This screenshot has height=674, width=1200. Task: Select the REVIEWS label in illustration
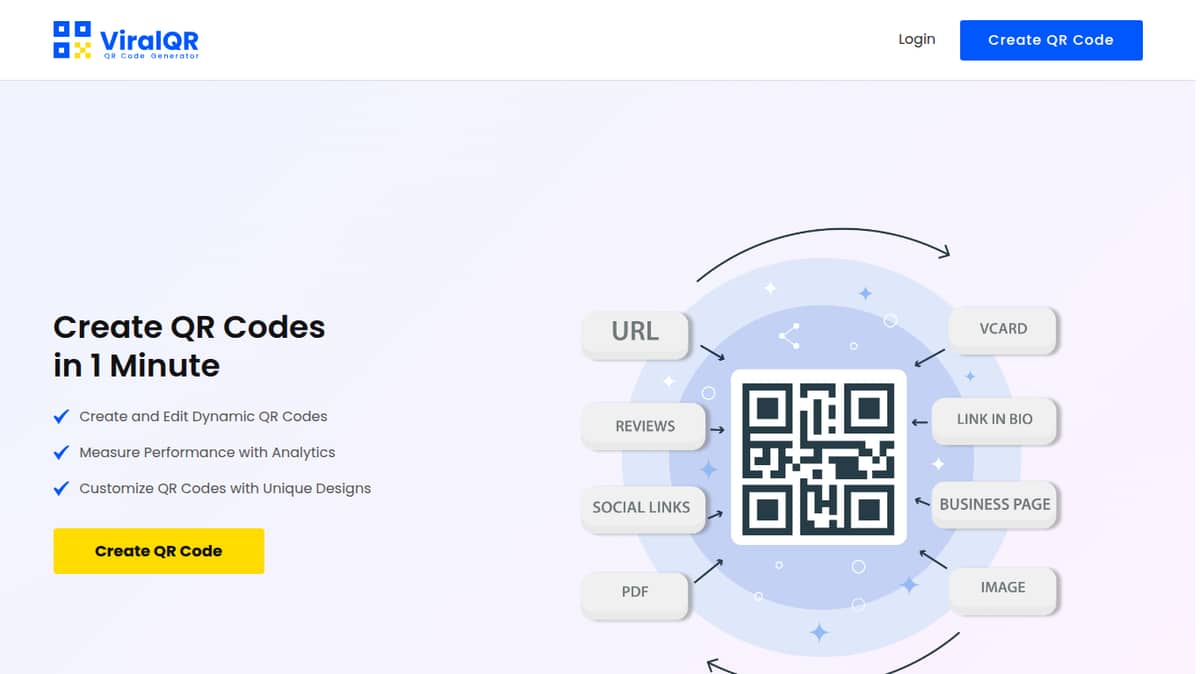[645, 426]
